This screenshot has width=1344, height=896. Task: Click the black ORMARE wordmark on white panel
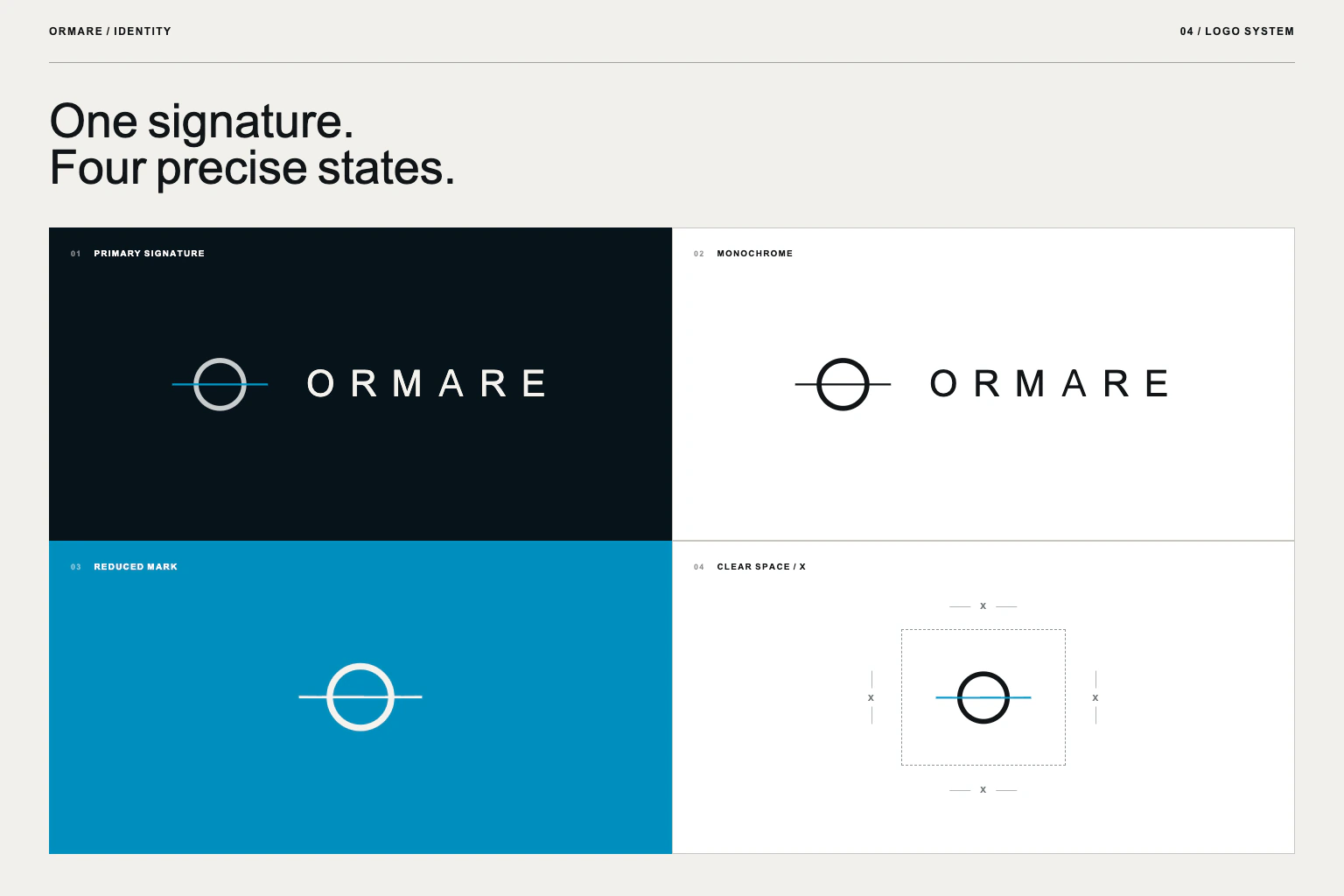[x=1050, y=383]
